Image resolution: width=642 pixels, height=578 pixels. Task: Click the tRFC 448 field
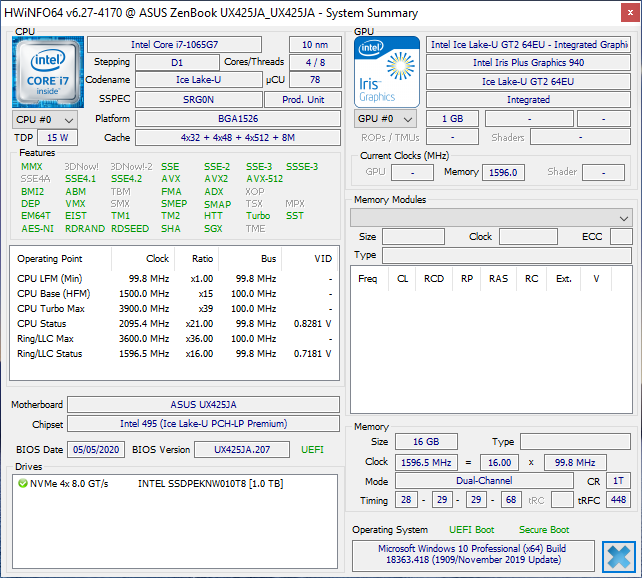coord(618,499)
